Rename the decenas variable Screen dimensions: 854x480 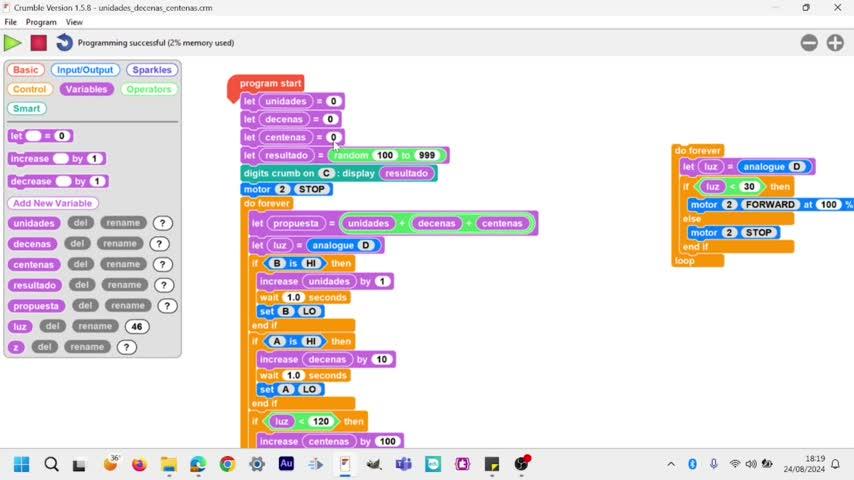[120, 244]
